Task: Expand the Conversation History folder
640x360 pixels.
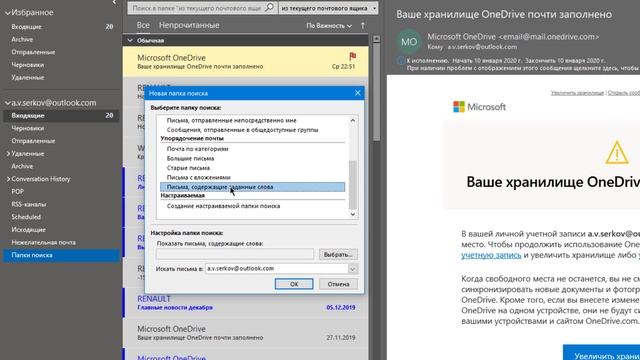Action: pyautogui.click(x=8, y=179)
